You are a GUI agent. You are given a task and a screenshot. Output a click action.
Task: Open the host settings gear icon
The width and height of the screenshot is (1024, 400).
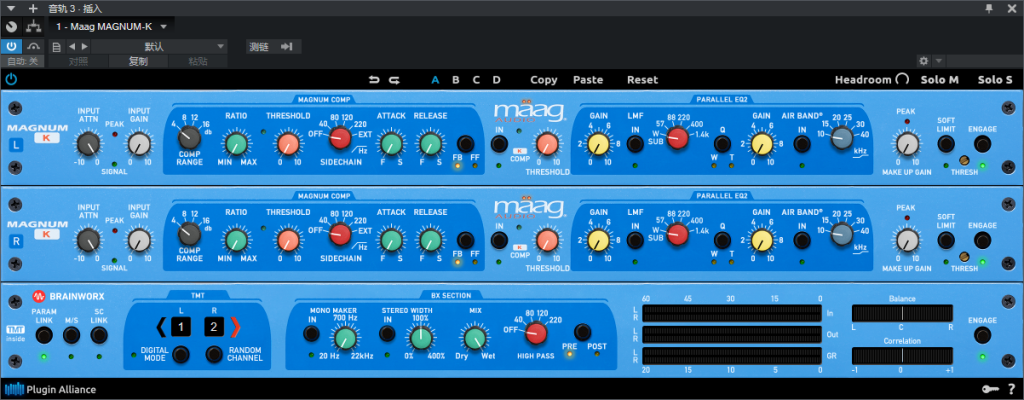[x=923, y=61]
